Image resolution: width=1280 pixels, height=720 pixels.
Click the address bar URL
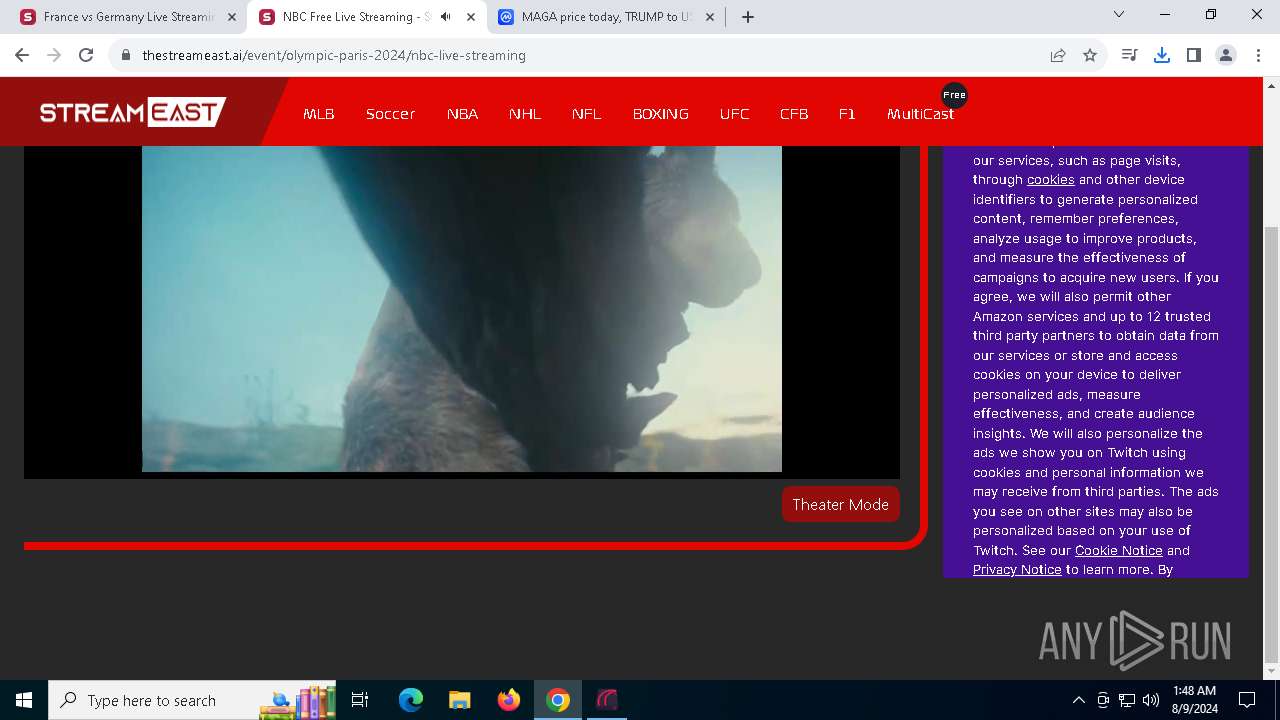pyautogui.click(x=334, y=55)
